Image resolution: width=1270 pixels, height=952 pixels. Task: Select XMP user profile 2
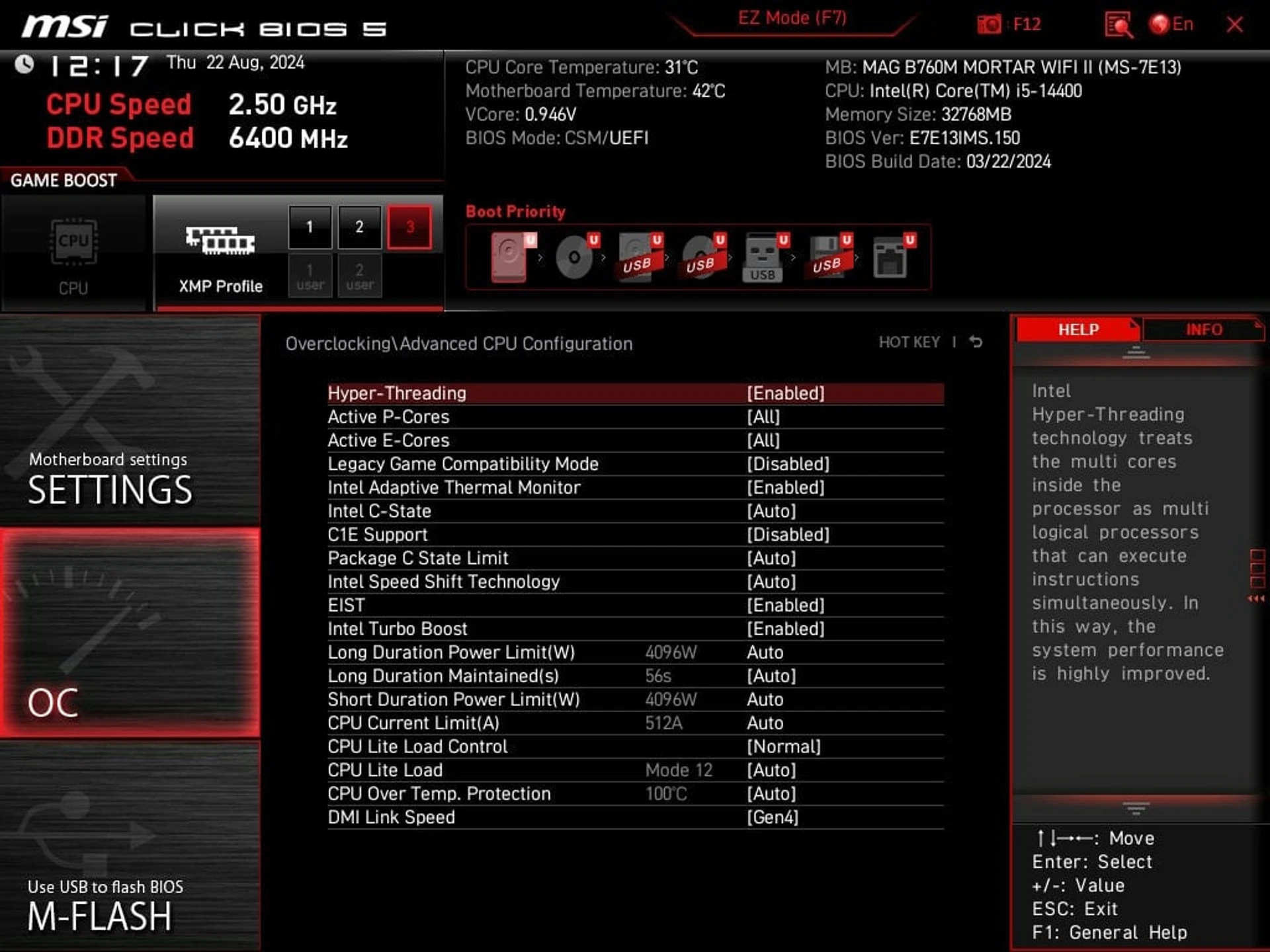pos(359,276)
